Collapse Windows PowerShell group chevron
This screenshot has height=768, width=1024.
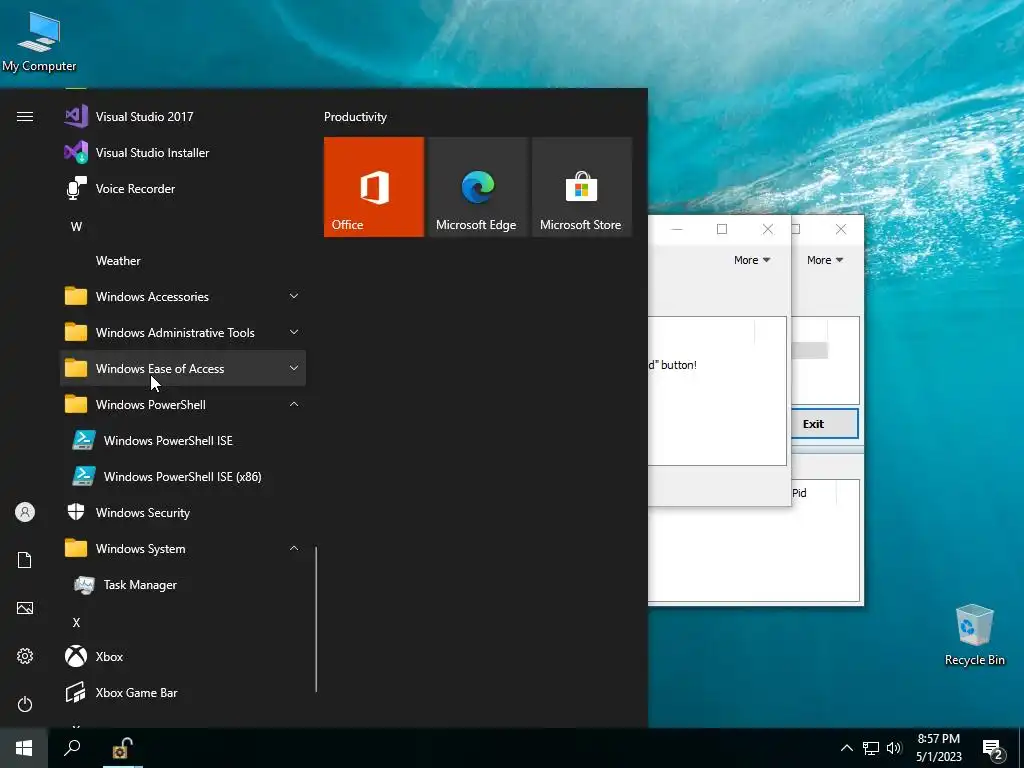point(294,404)
